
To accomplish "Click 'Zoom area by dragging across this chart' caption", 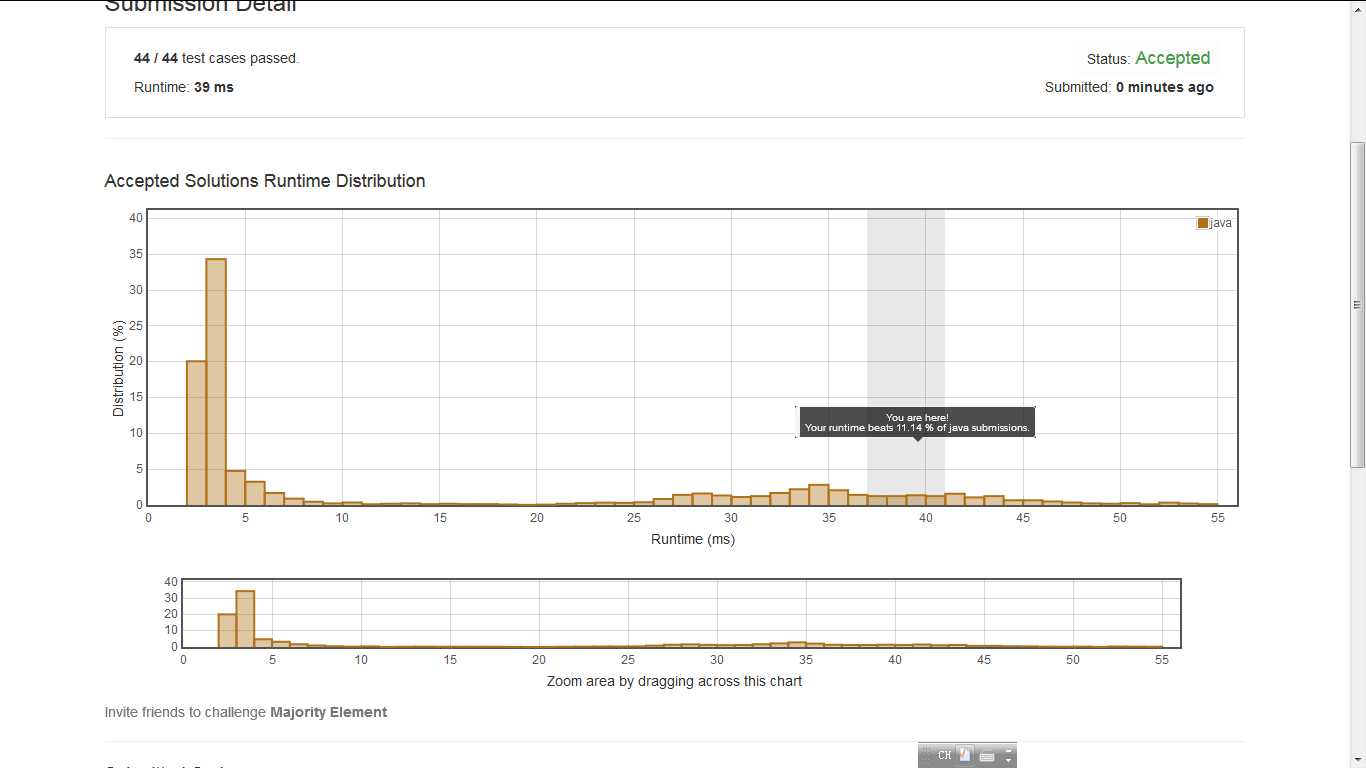I will pos(674,681).
